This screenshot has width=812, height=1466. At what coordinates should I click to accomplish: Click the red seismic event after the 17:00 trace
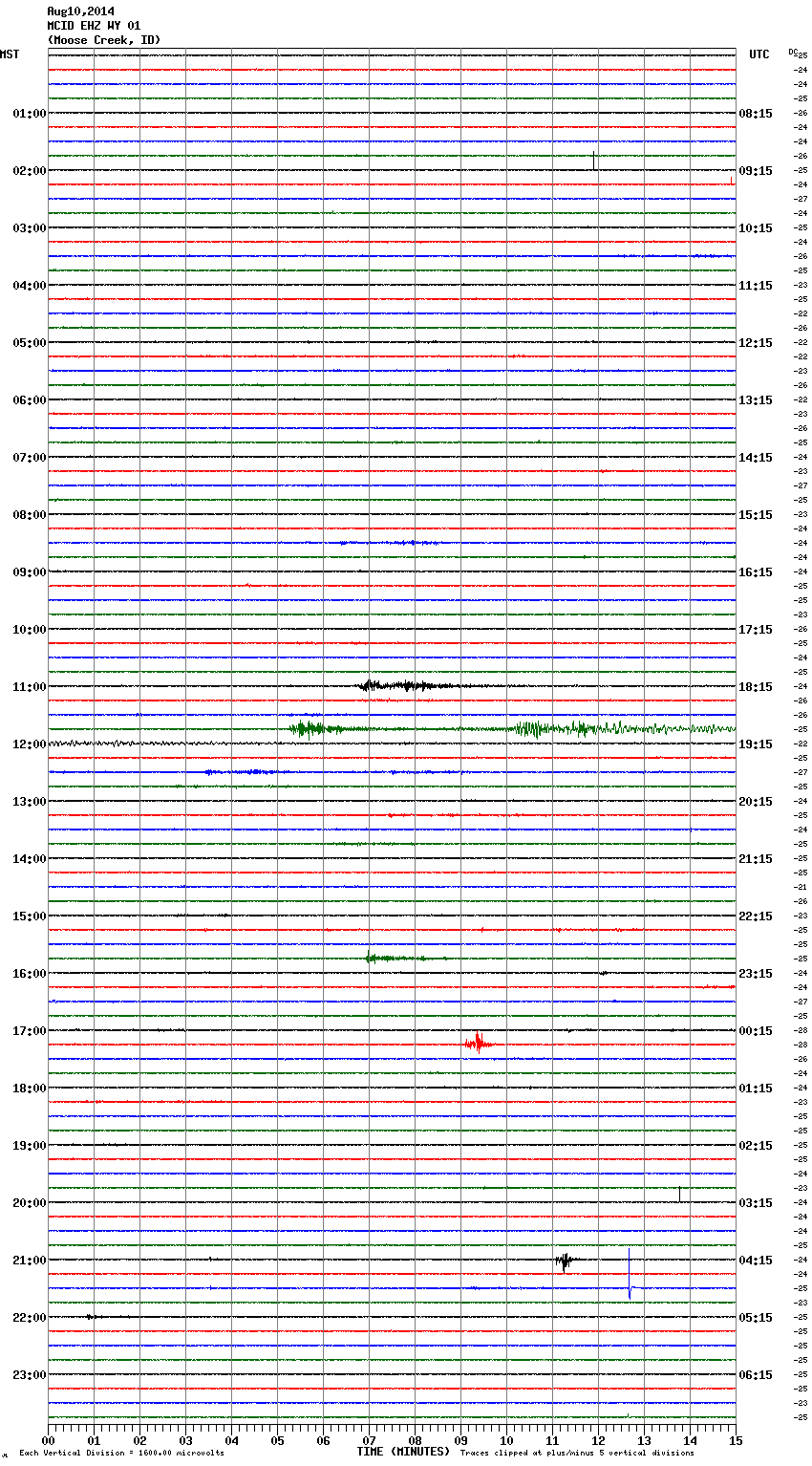(479, 1044)
